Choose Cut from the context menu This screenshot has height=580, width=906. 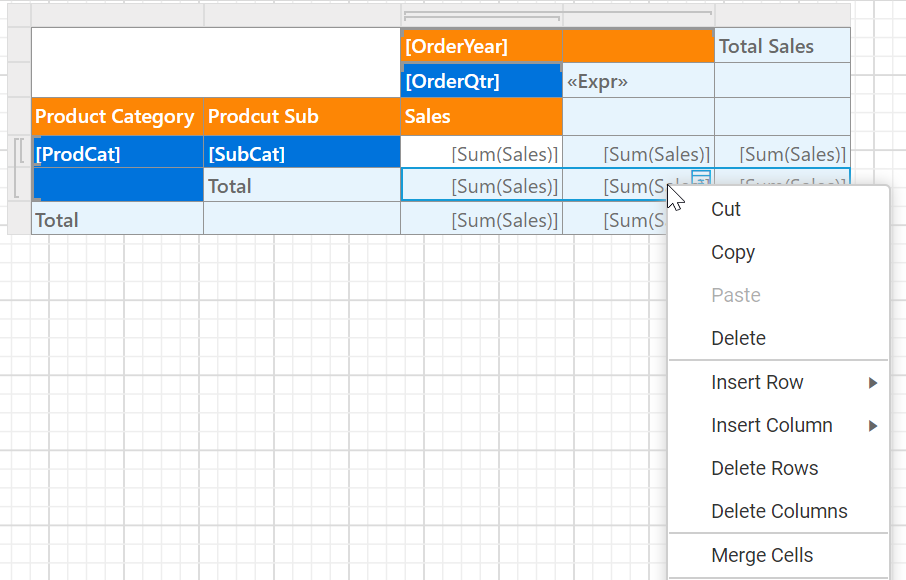click(726, 209)
